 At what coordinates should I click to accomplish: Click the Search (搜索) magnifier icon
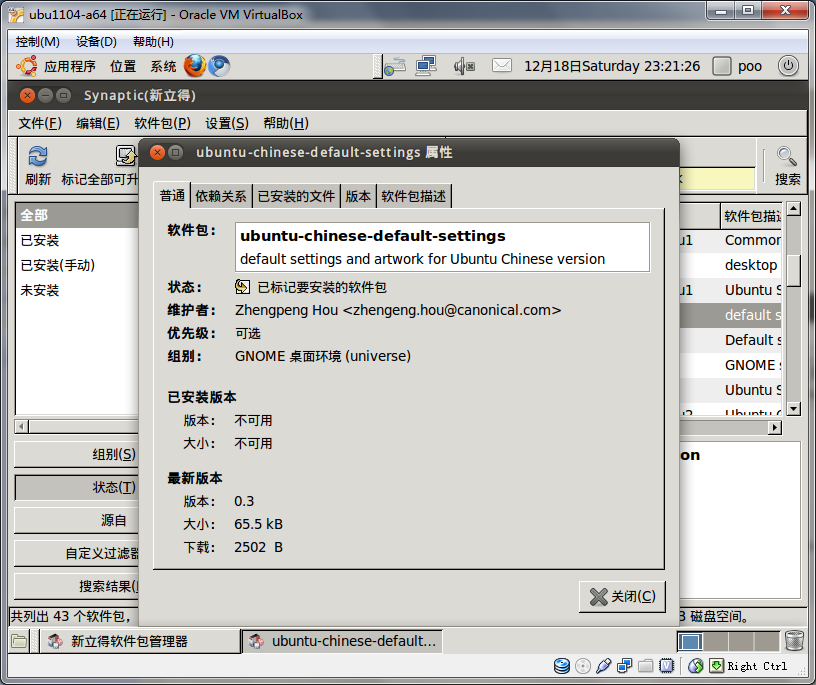tap(786, 156)
